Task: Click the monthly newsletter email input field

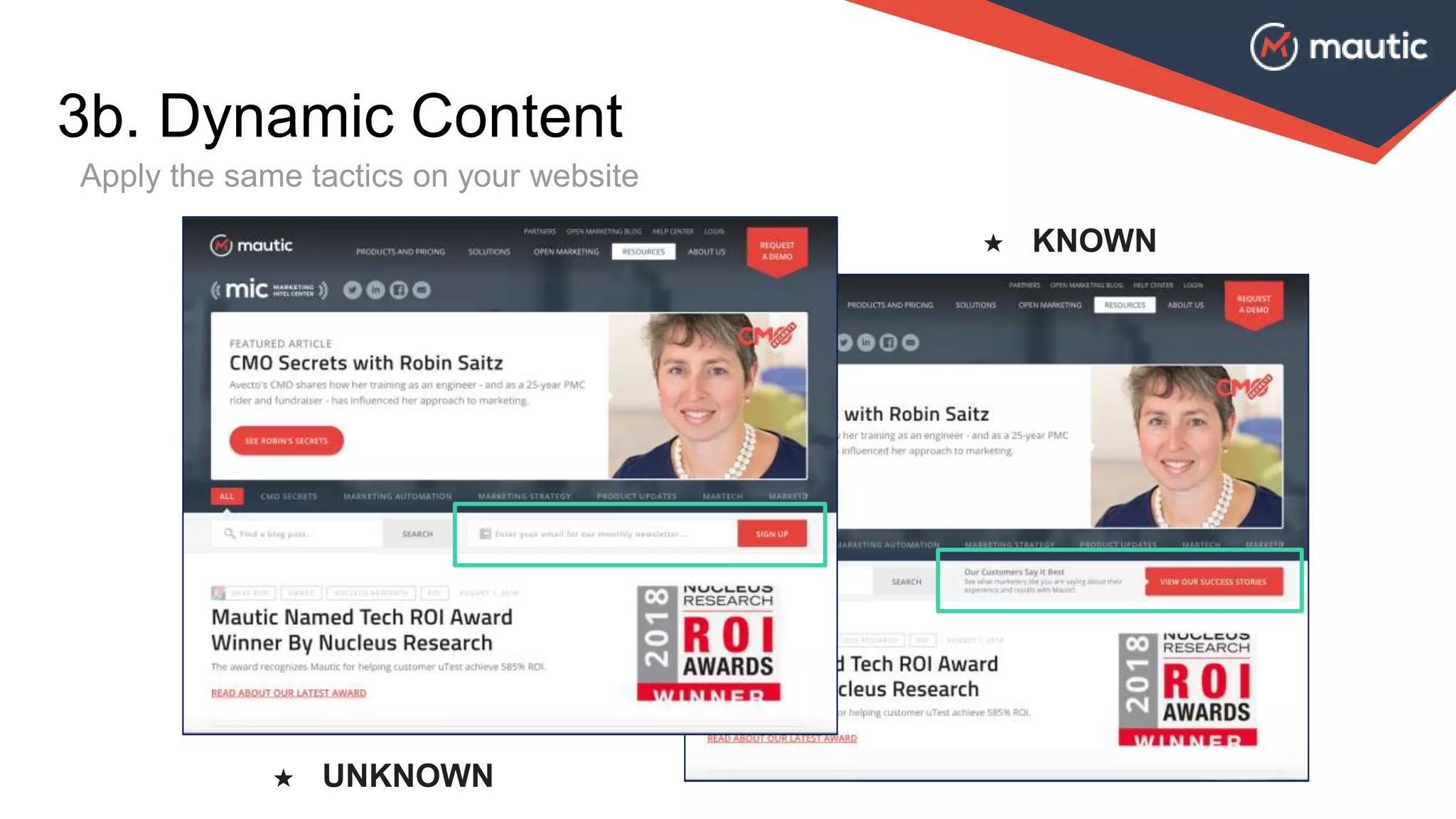Action: [602, 534]
